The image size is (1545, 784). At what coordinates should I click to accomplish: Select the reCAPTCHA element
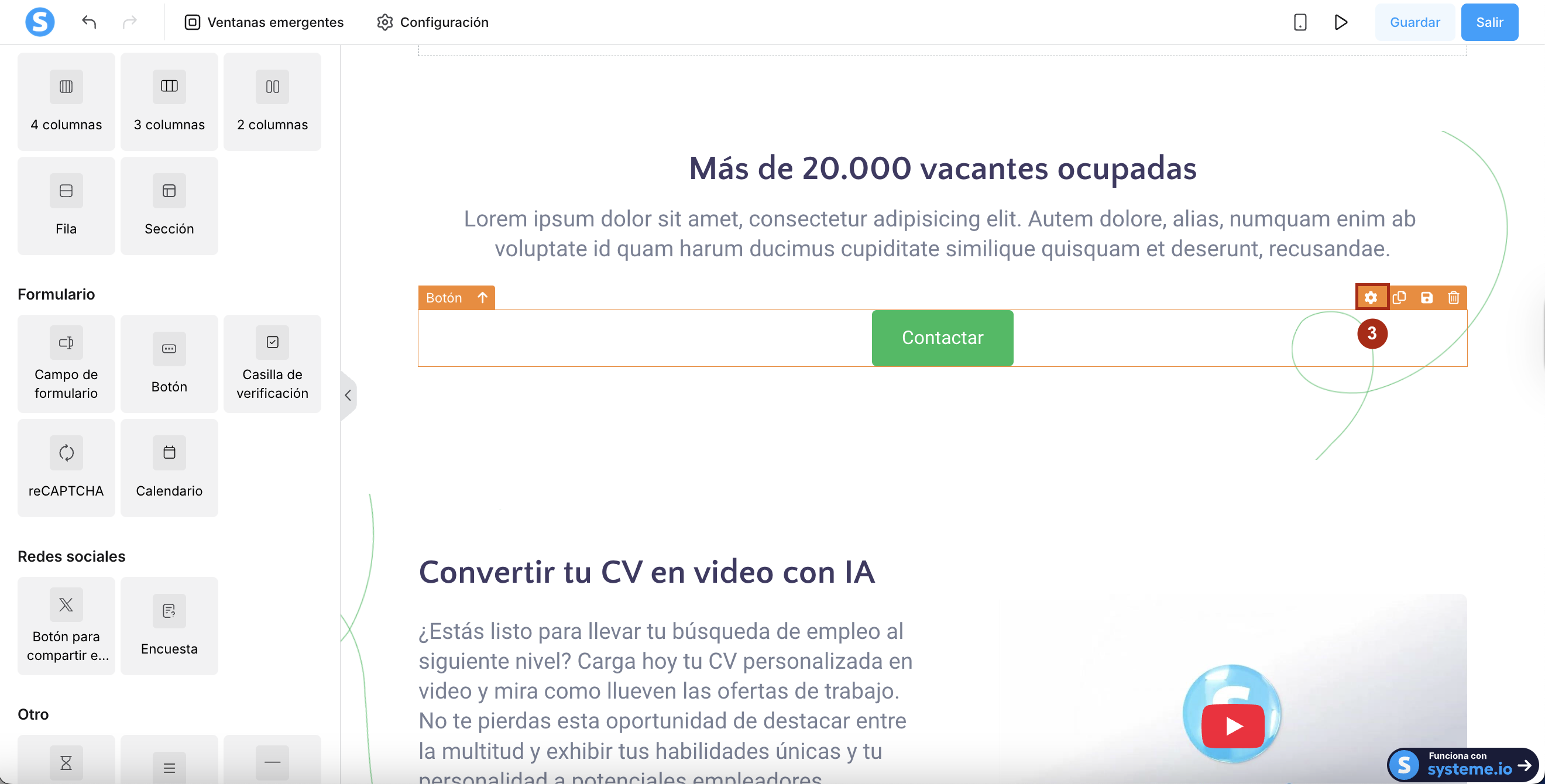click(x=66, y=467)
